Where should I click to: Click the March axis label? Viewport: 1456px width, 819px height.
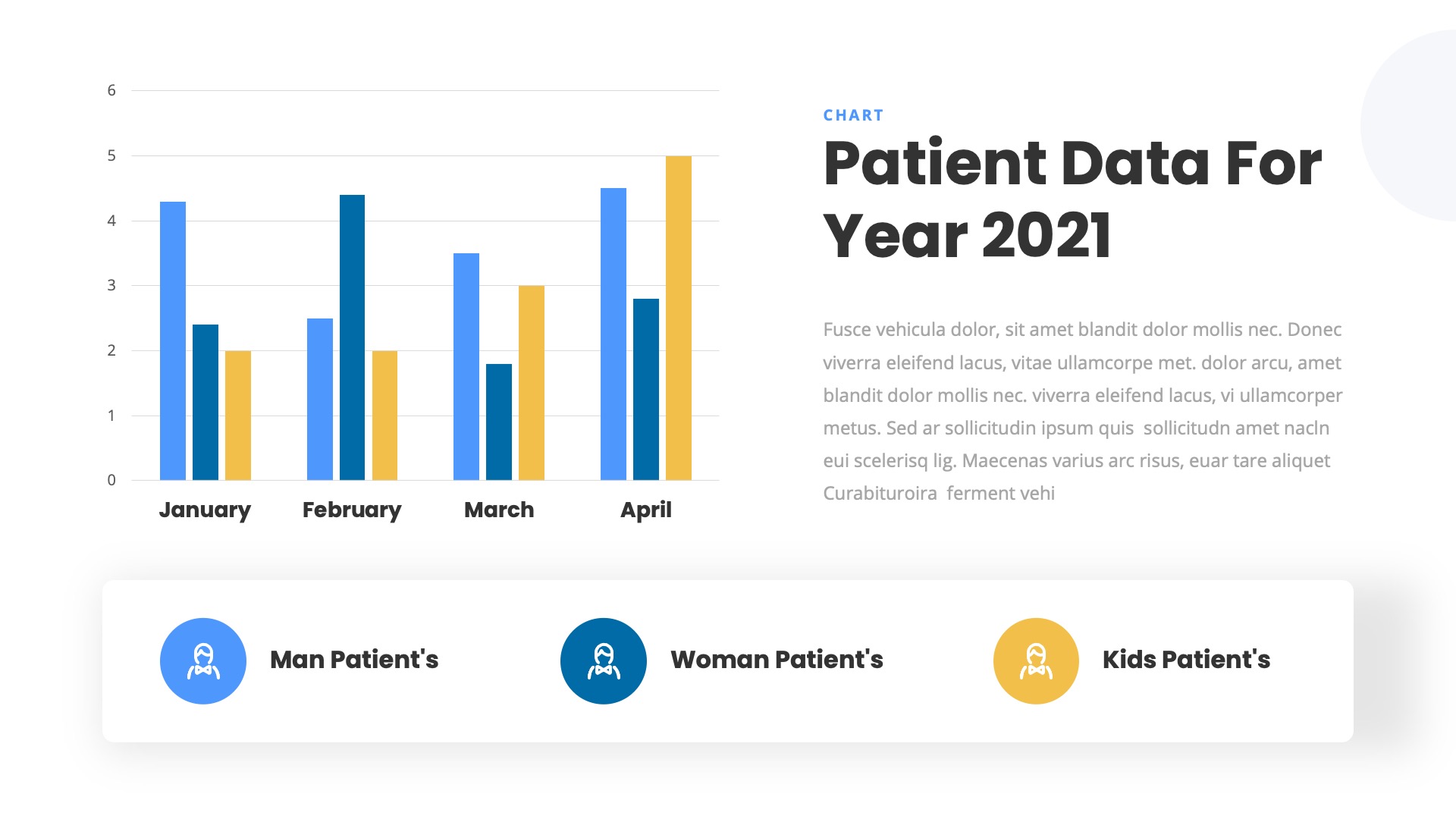tap(499, 510)
